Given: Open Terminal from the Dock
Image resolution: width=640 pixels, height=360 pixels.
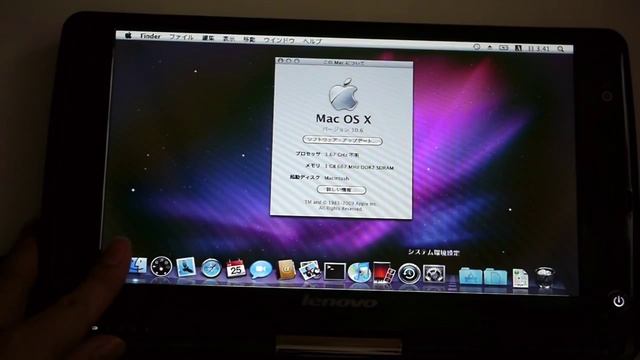Looking at the screenshot, I should click(335, 271).
